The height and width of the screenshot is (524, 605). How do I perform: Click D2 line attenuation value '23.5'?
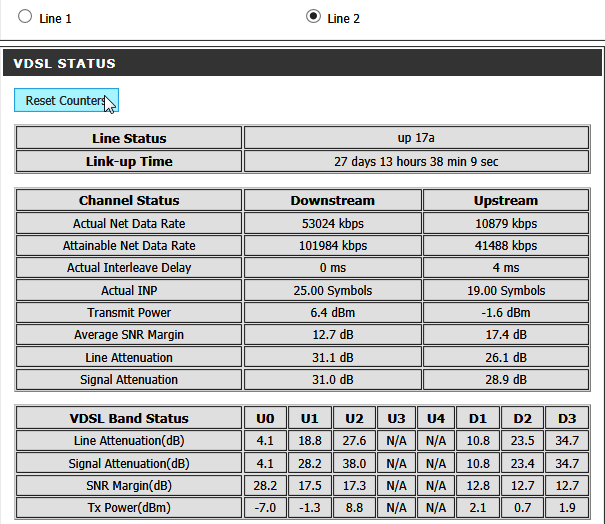tap(522, 440)
